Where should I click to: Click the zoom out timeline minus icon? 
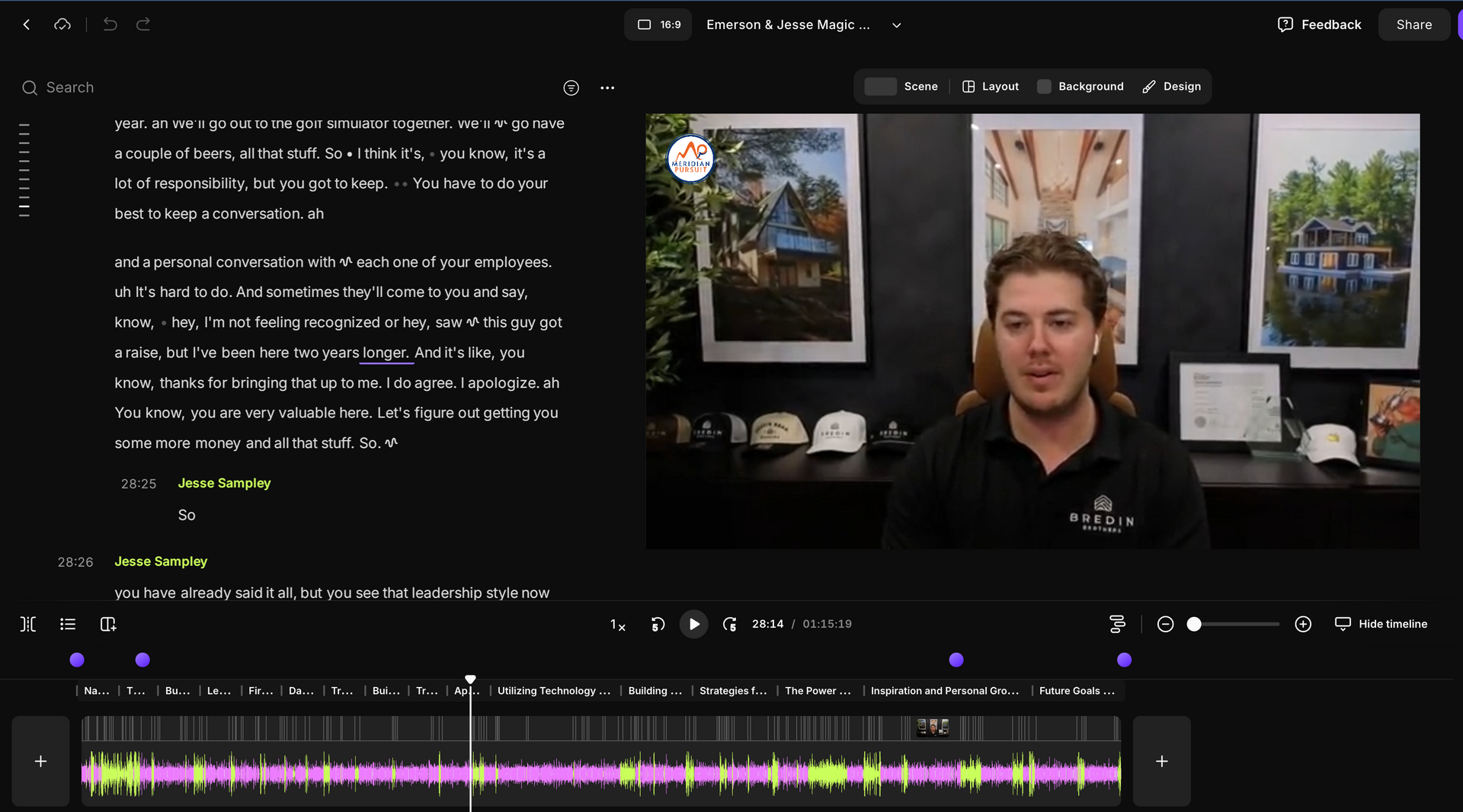pyautogui.click(x=1165, y=625)
